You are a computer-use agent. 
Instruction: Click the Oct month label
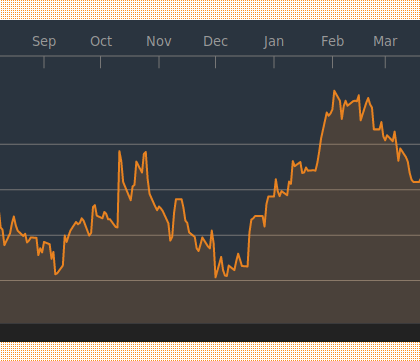pyautogui.click(x=101, y=41)
